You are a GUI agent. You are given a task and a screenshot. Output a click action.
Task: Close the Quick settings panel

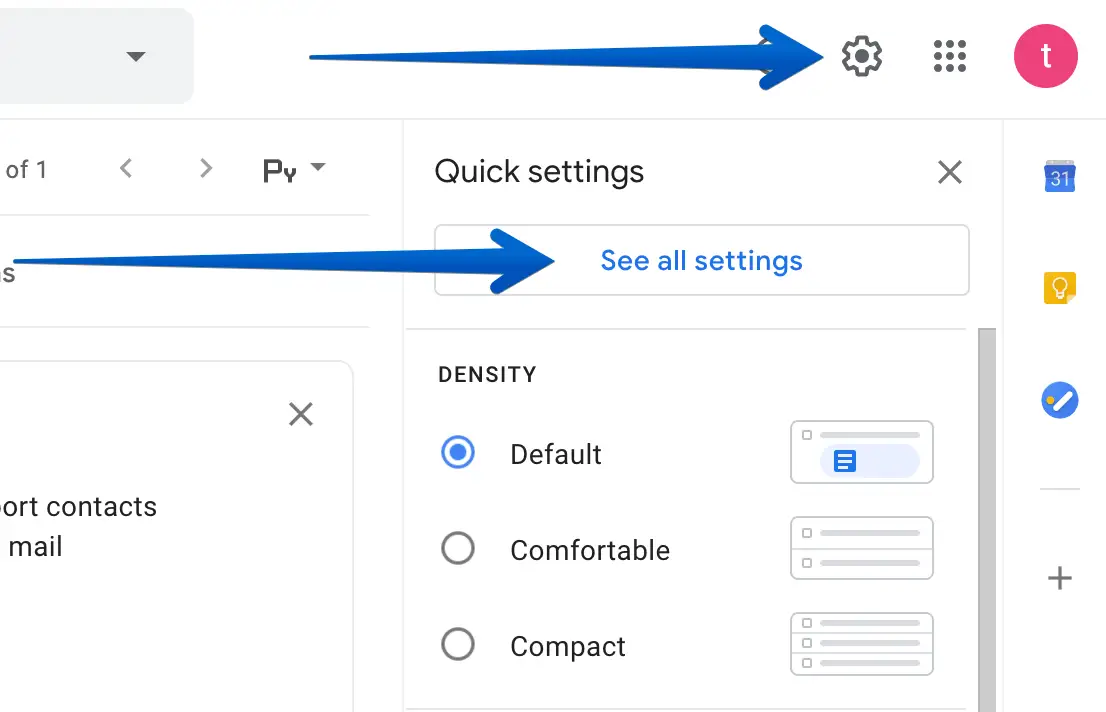click(x=949, y=172)
